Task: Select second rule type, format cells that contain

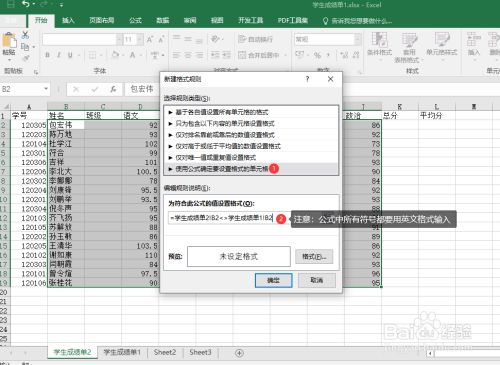Action: pos(251,123)
